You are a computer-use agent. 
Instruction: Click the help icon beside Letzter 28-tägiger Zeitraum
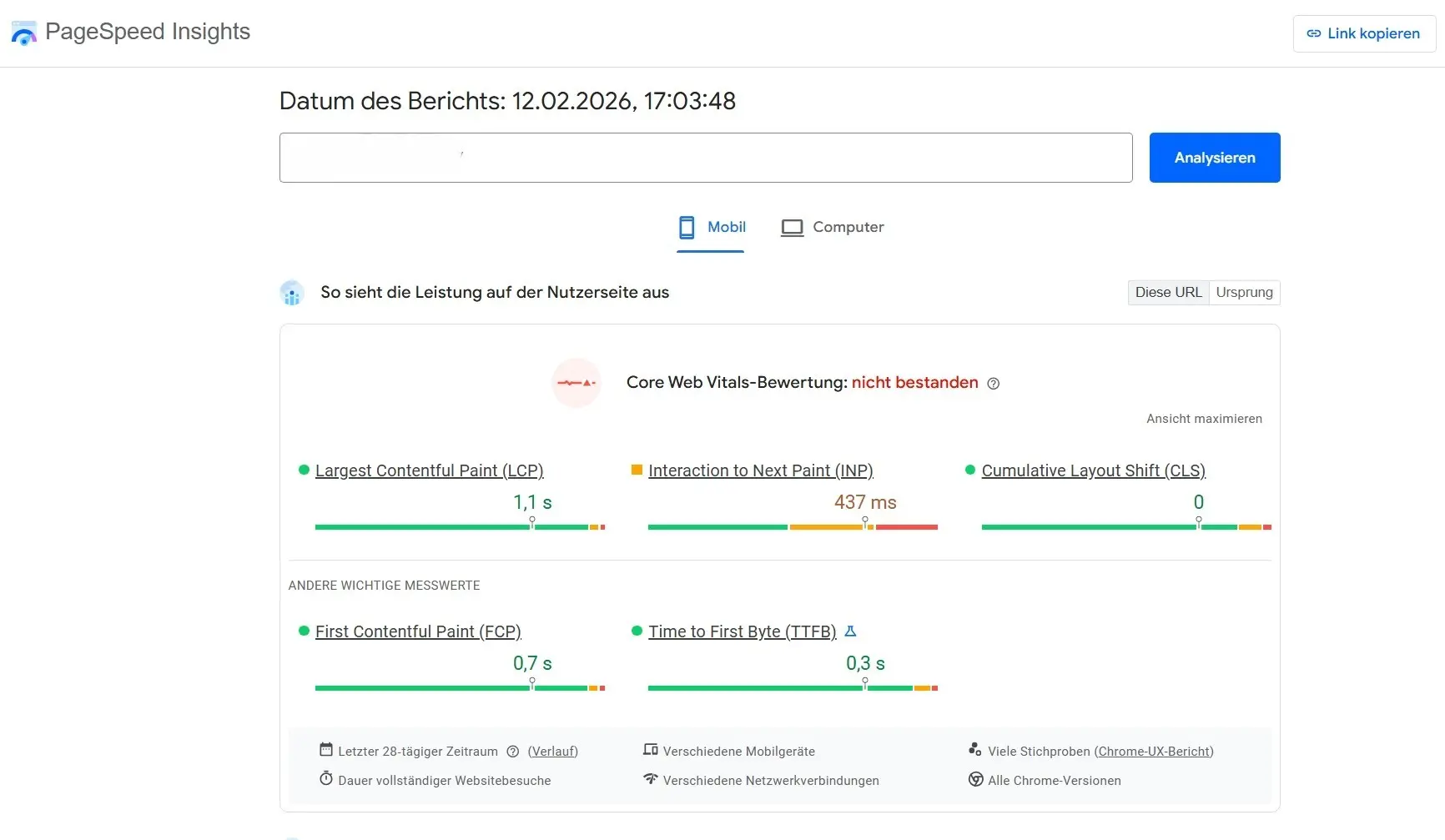(x=513, y=751)
